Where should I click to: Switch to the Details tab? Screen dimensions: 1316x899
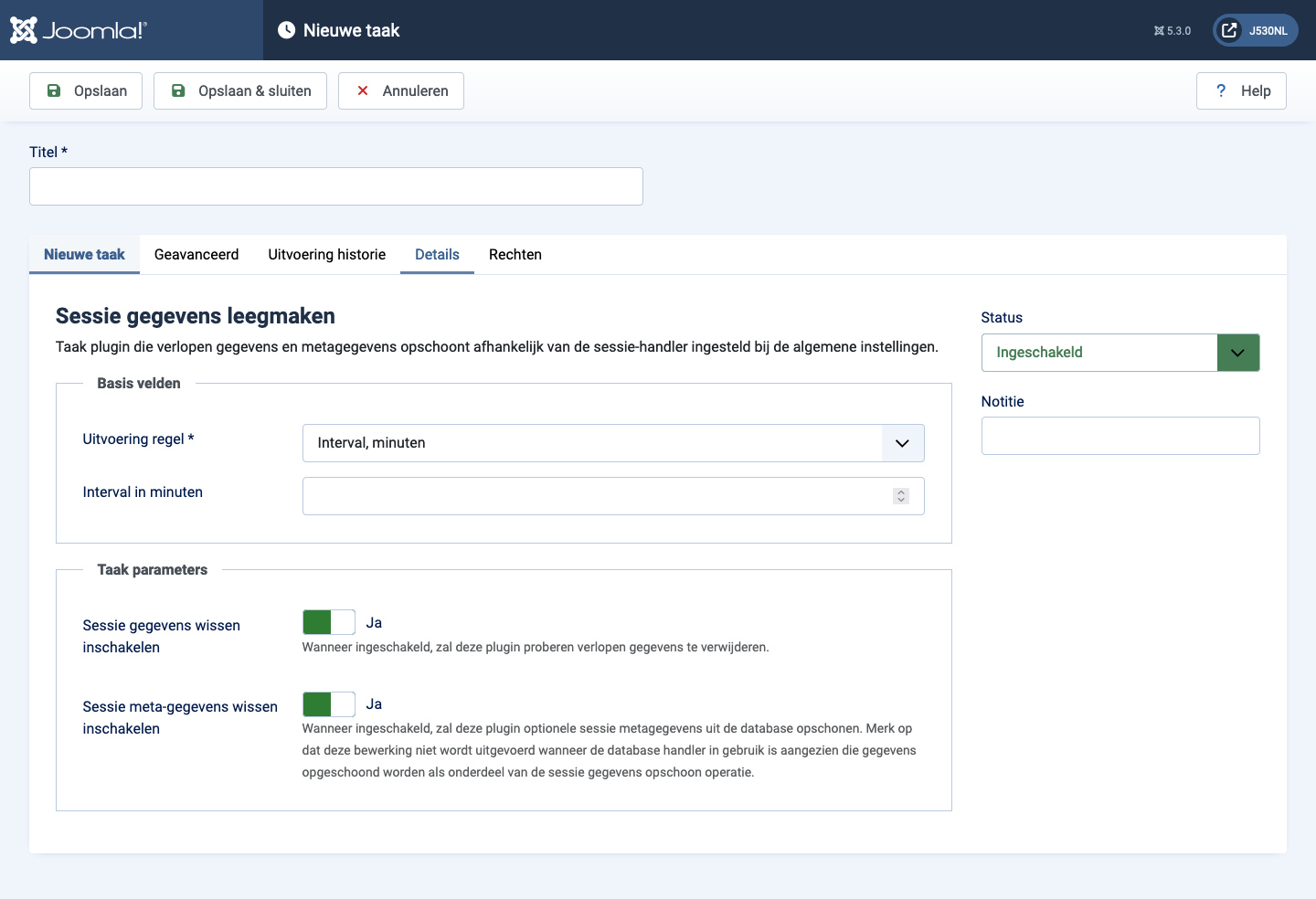point(437,254)
